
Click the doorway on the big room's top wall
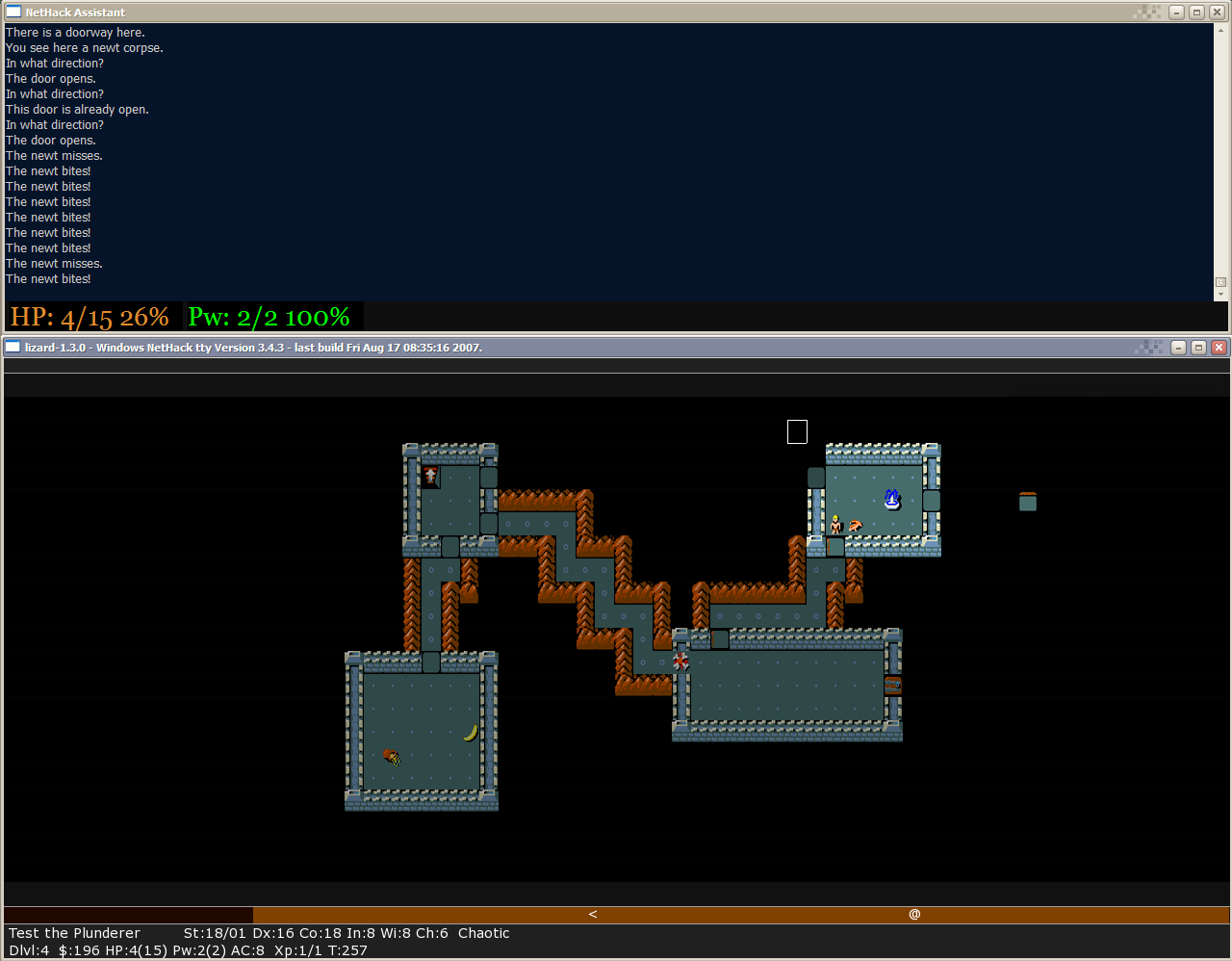[720, 639]
